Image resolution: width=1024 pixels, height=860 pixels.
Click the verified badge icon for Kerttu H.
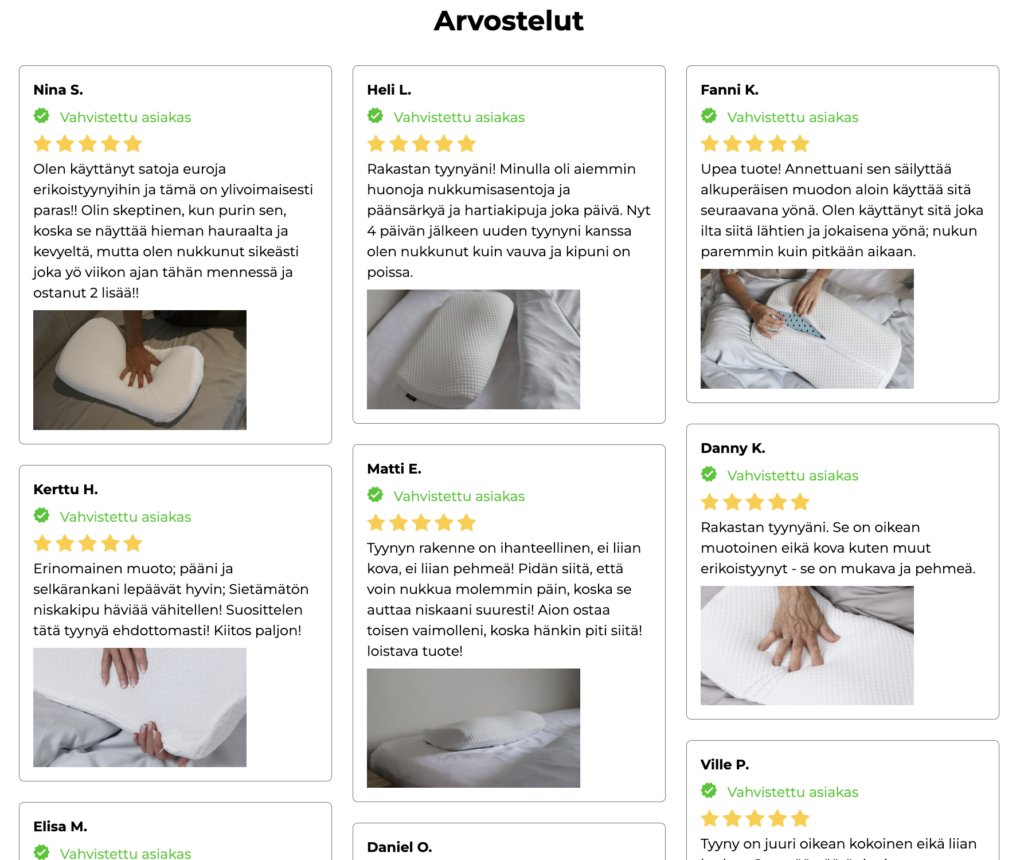click(x=42, y=516)
